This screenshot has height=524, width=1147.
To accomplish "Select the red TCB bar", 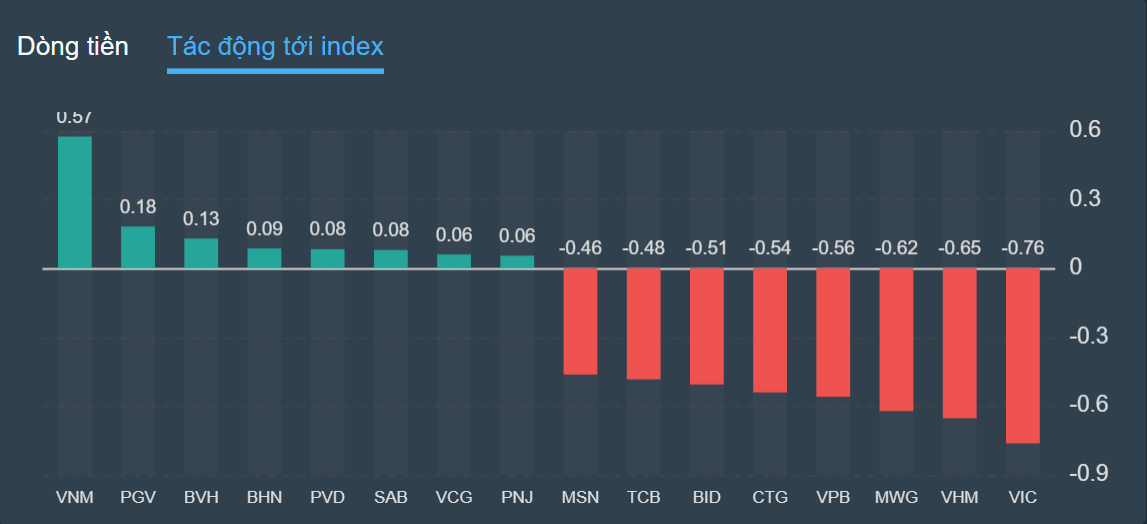I will tap(644, 324).
